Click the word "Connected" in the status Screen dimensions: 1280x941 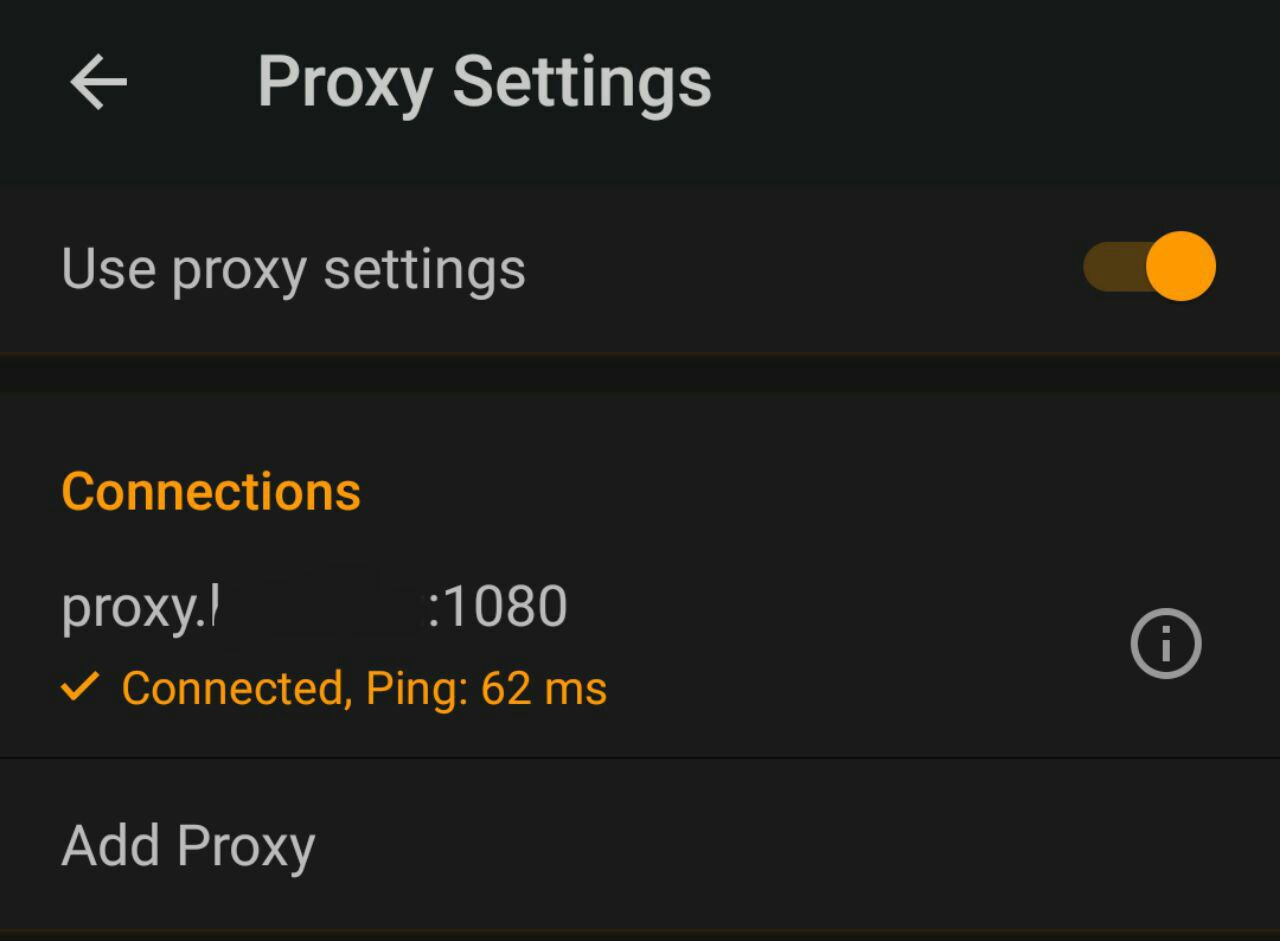coord(236,689)
